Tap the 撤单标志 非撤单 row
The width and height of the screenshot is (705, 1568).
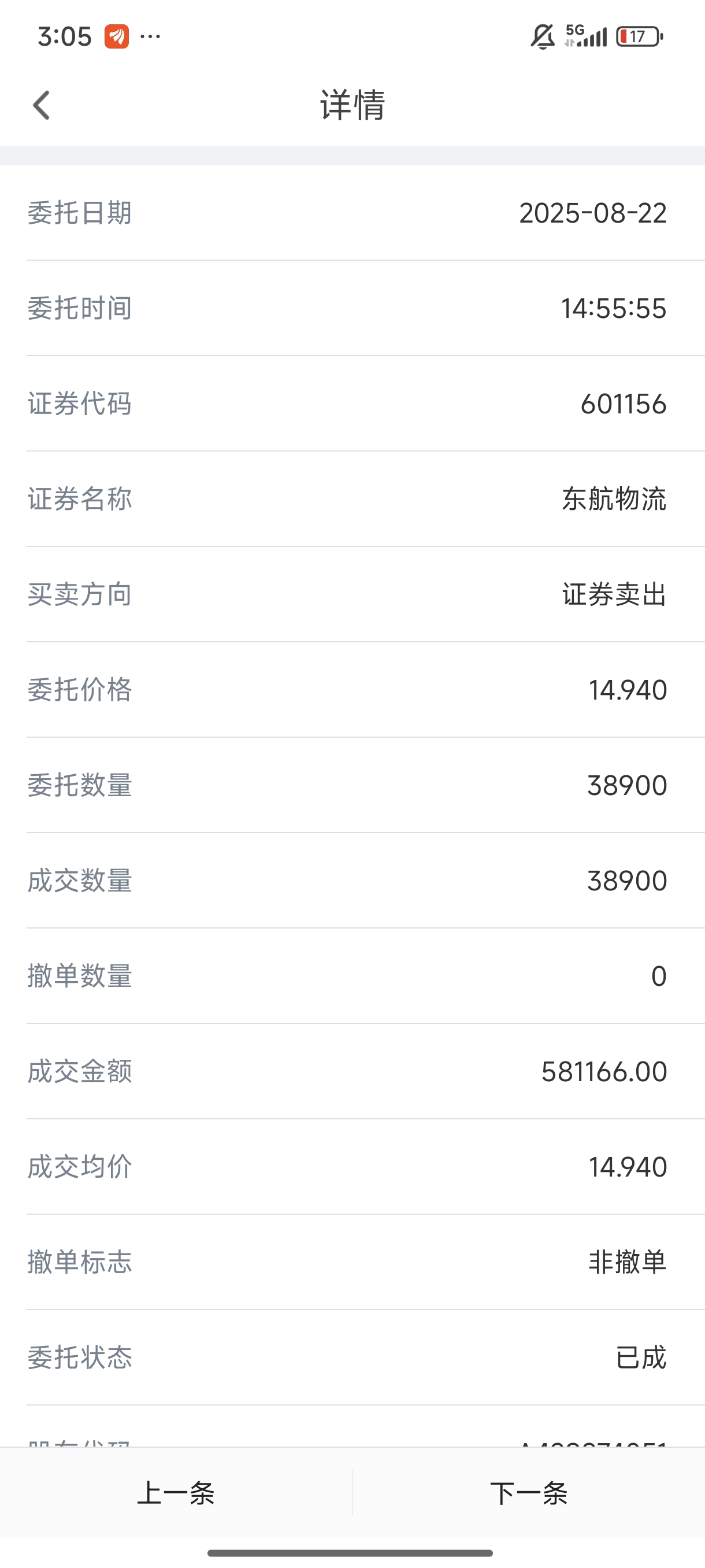(x=353, y=1262)
